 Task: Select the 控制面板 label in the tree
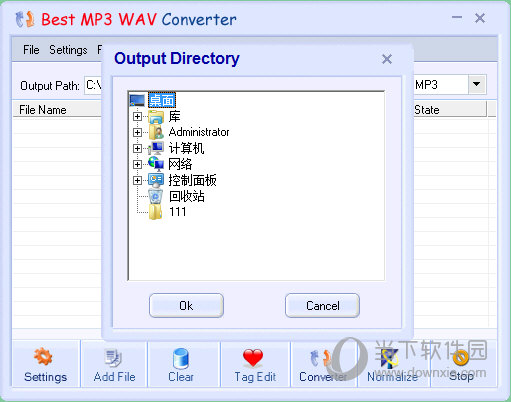pyautogui.click(x=192, y=180)
